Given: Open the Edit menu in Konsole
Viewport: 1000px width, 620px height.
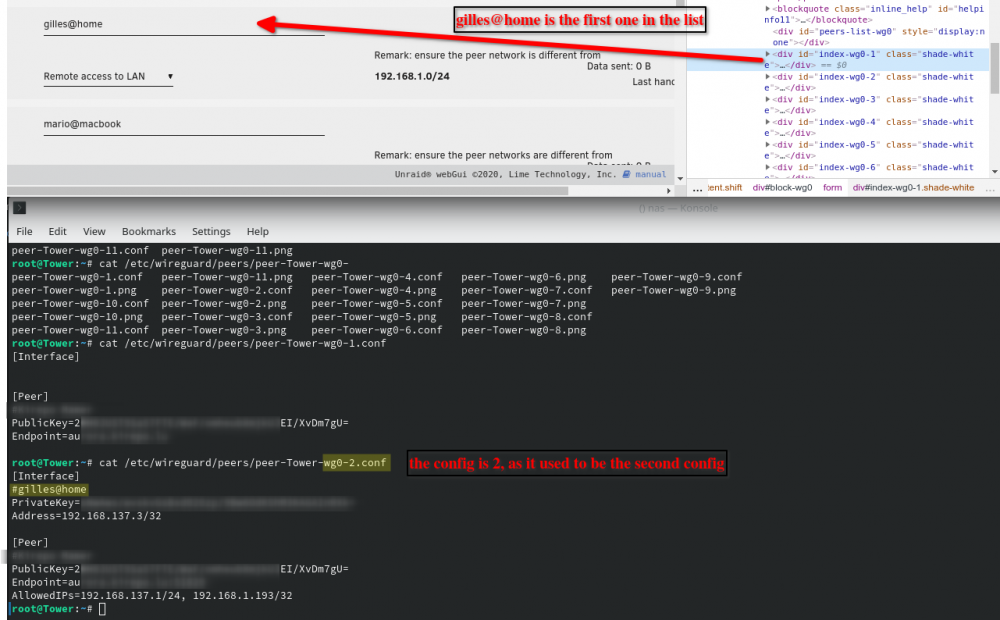Looking at the screenshot, I should (x=57, y=232).
